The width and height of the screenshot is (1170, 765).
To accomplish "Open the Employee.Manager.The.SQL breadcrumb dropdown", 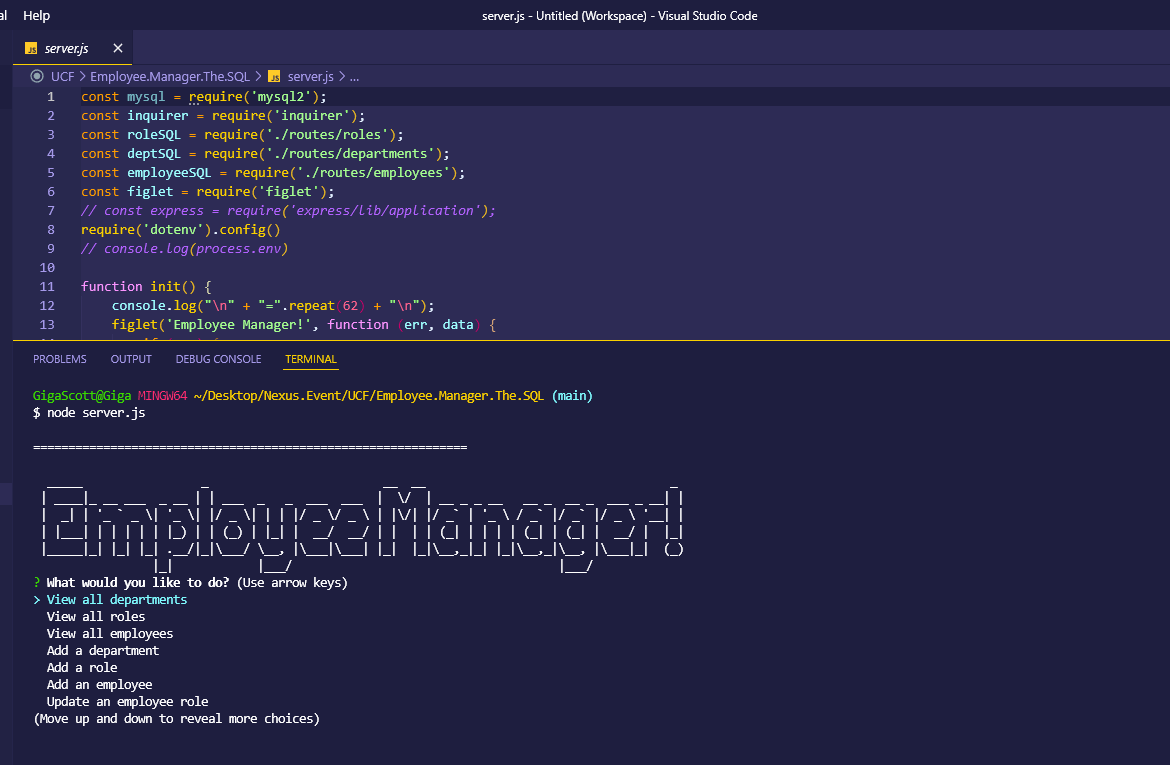I will click(x=169, y=76).
